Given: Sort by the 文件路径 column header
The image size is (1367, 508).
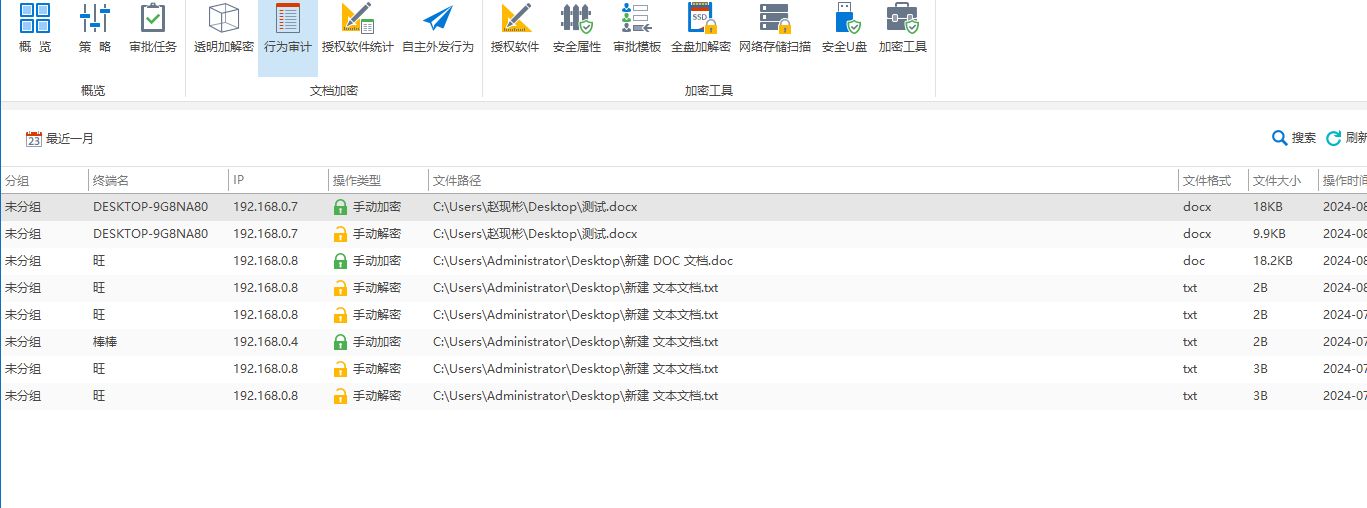Looking at the screenshot, I should click(457, 181).
